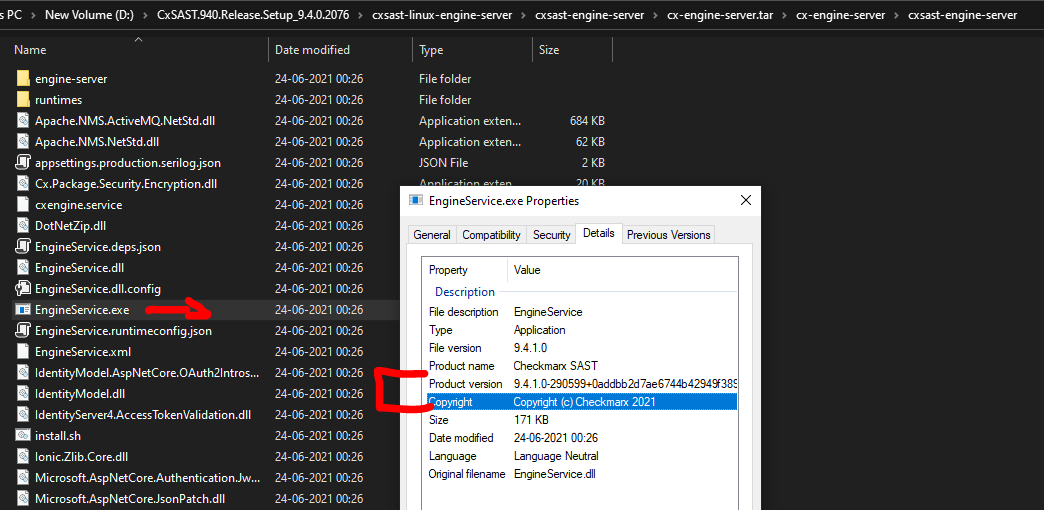Open the Security tab
Viewport: 1044px width, 510px height.
tap(551, 235)
